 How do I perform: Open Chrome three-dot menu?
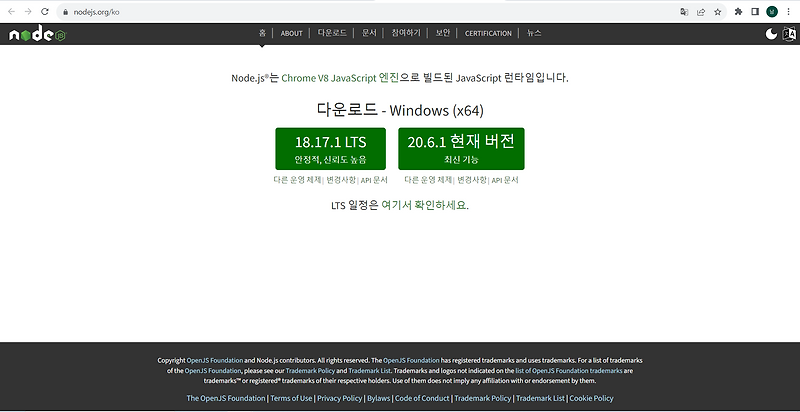pos(789,12)
